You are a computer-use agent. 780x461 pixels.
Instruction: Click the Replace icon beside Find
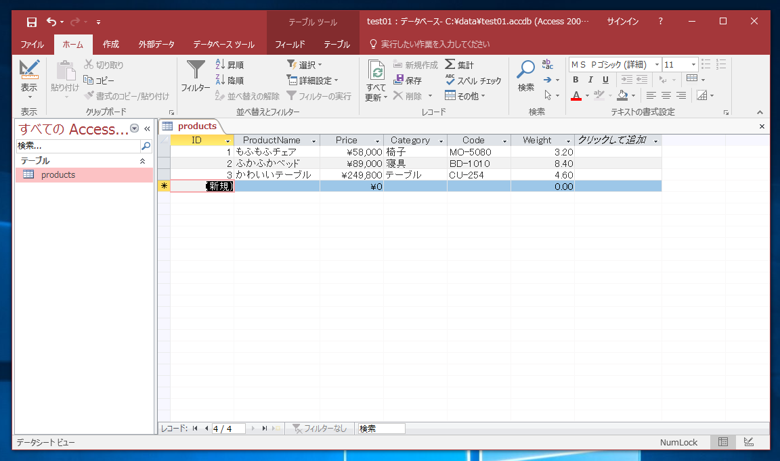pos(548,64)
